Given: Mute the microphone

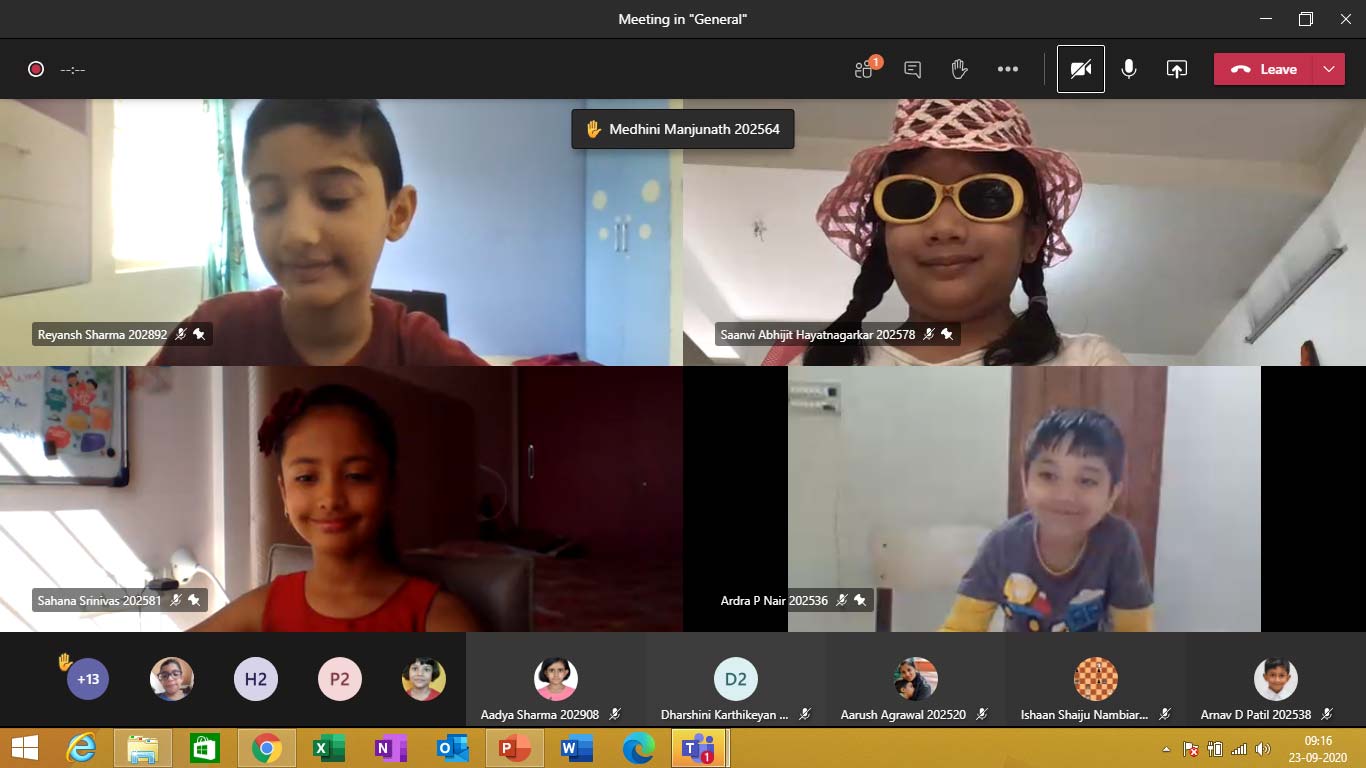Looking at the screenshot, I should [x=1129, y=69].
